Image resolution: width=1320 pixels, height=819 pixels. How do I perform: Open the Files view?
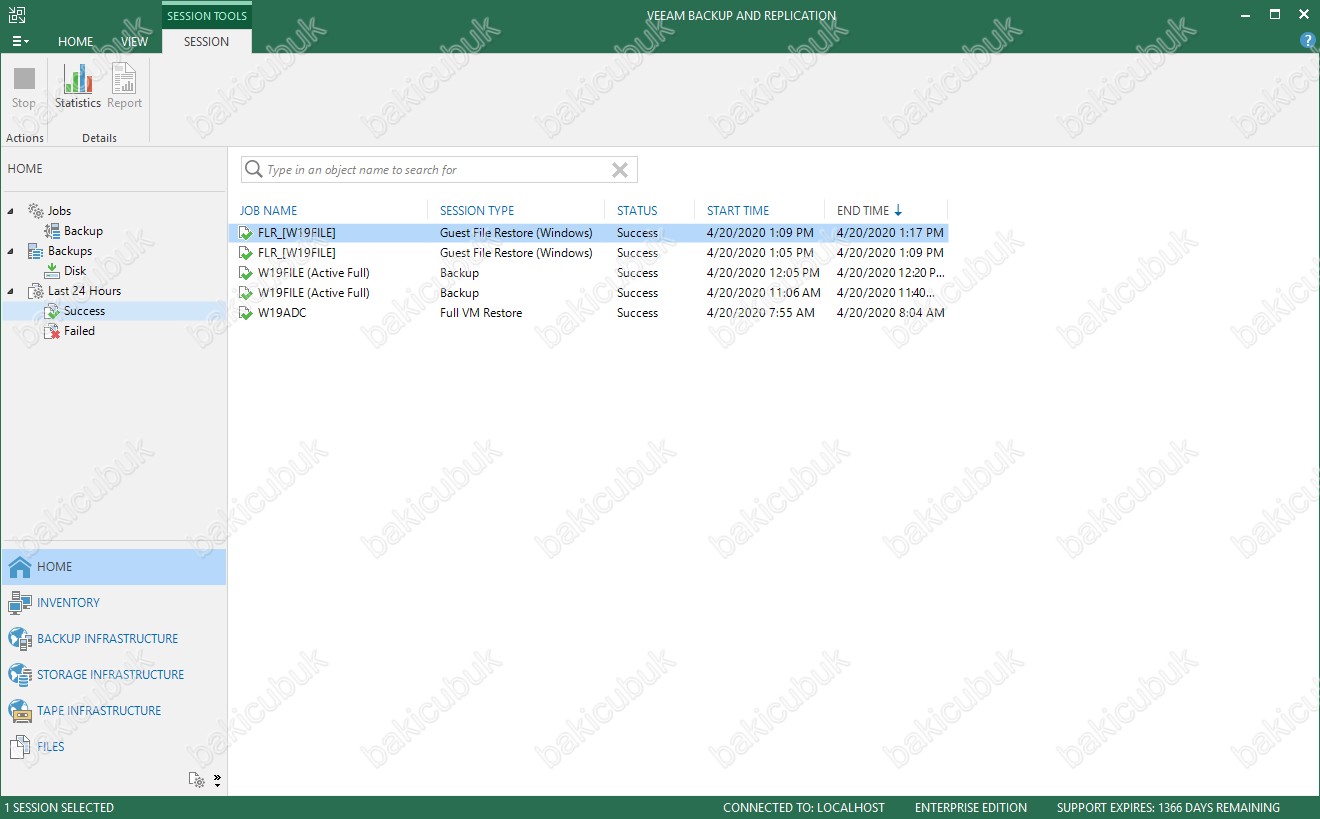(x=51, y=747)
